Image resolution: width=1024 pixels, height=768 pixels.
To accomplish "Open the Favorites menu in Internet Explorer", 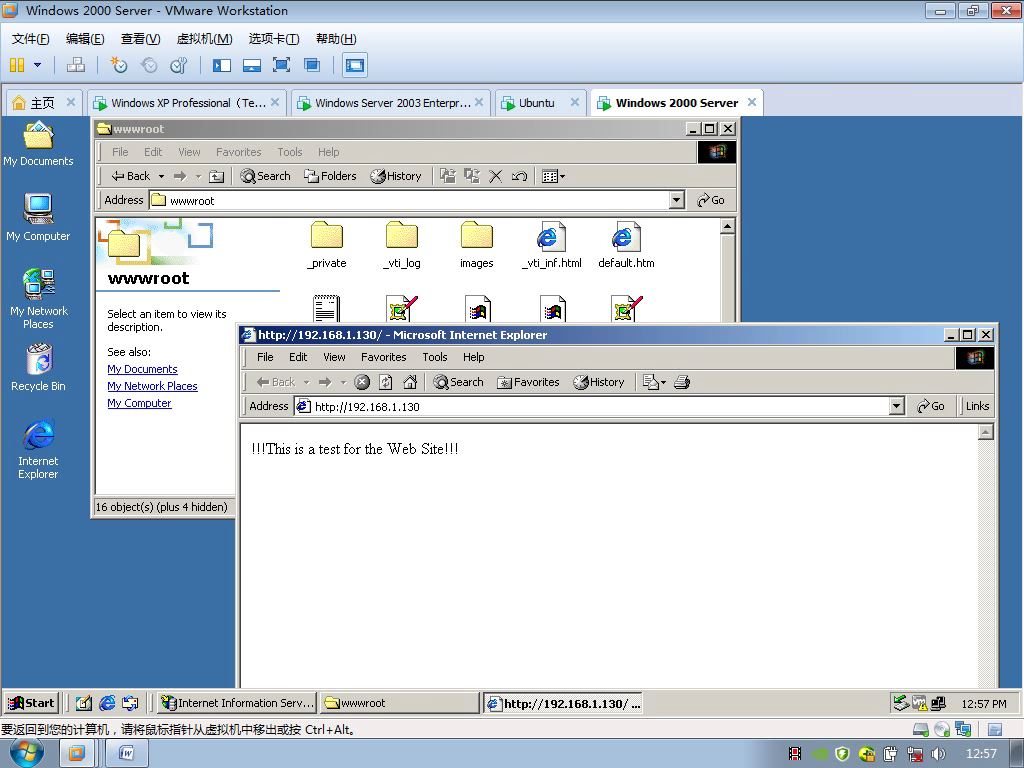I will 383,357.
